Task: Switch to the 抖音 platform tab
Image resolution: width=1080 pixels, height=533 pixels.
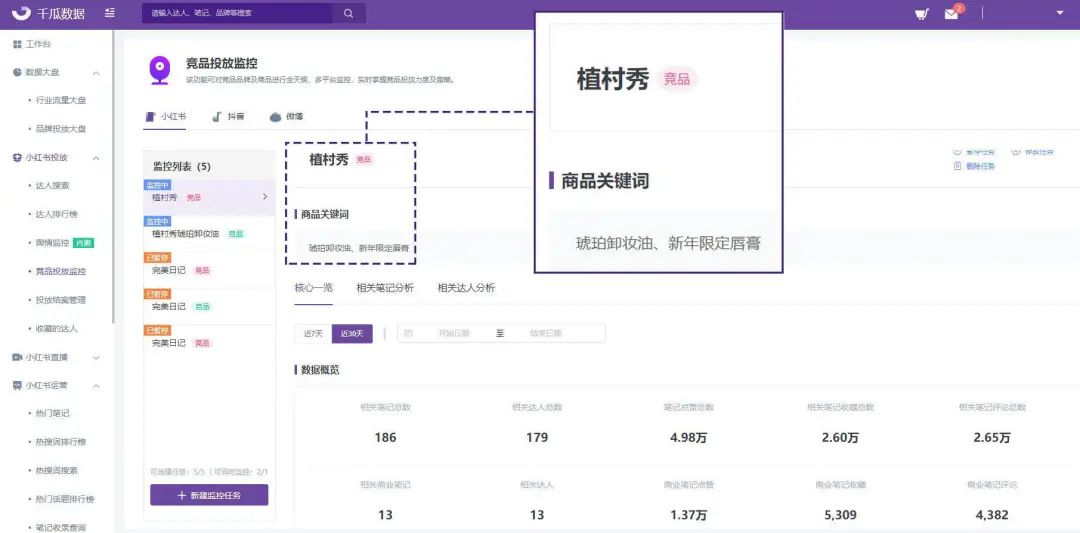Action: pos(228,116)
